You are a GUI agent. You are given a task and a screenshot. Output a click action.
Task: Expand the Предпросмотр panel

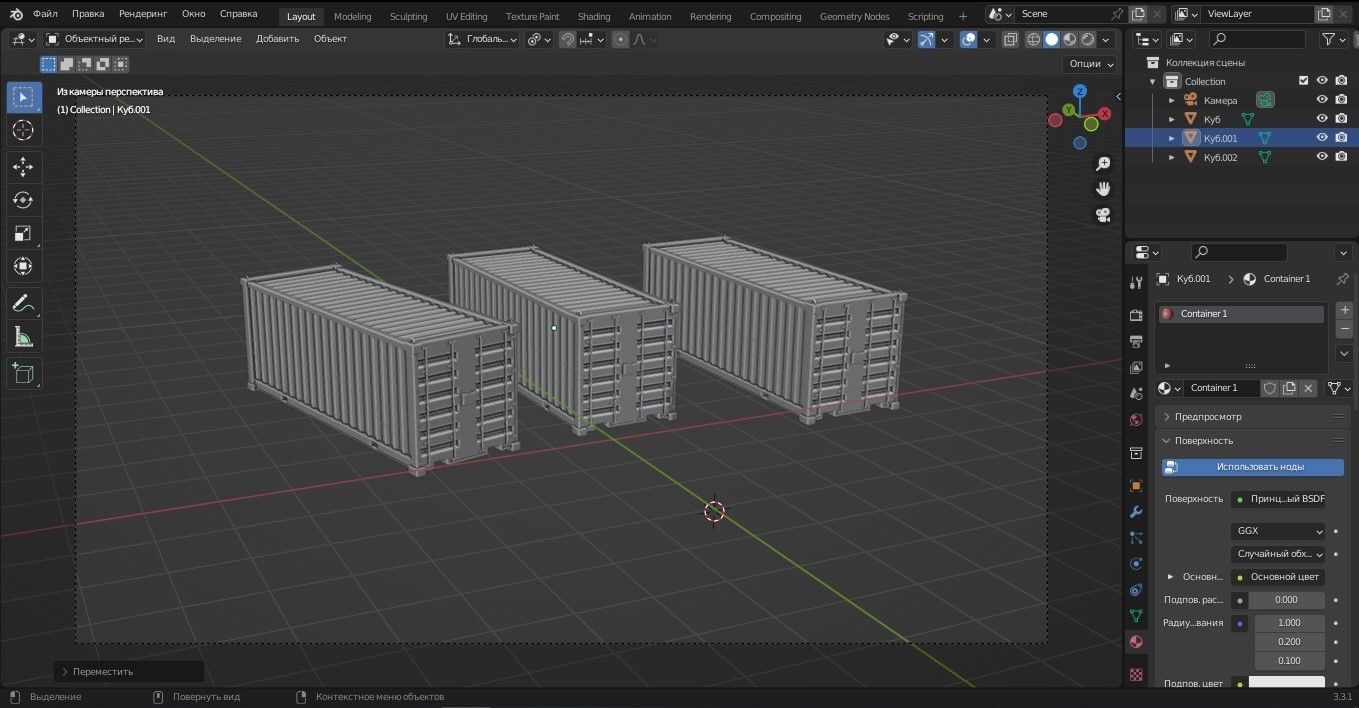click(x=1207, y=416)
